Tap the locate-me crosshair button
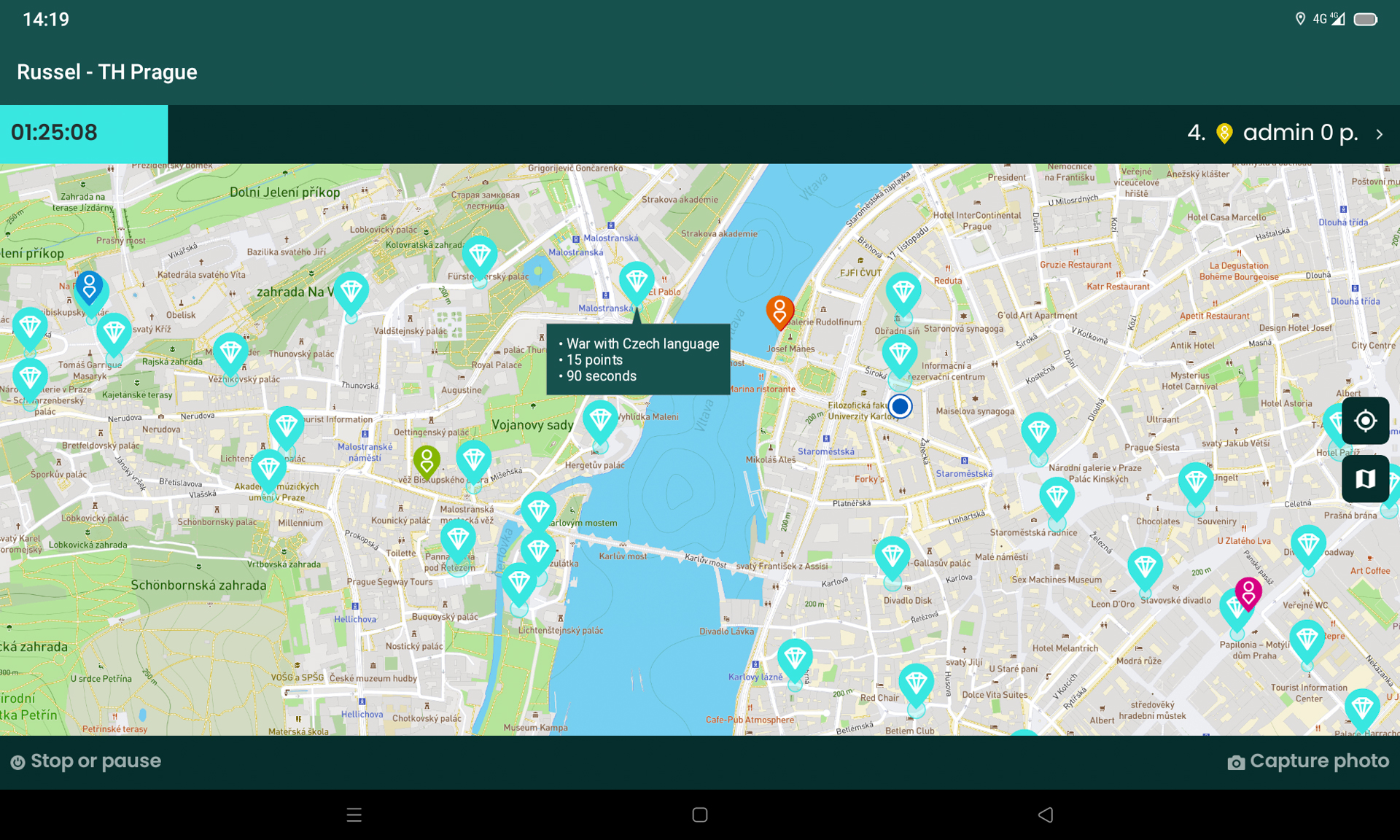 click(1365, 421)
